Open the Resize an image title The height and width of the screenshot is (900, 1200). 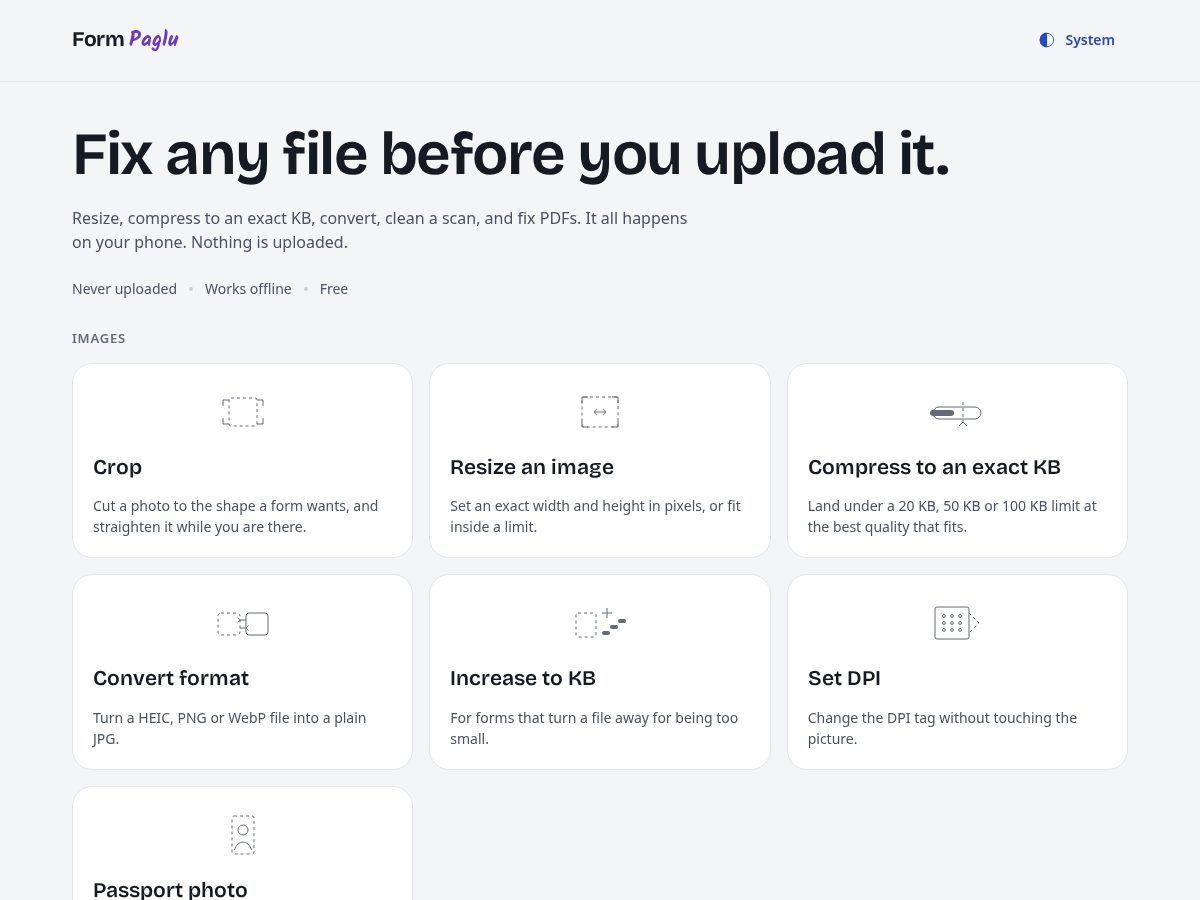point(532,467)
